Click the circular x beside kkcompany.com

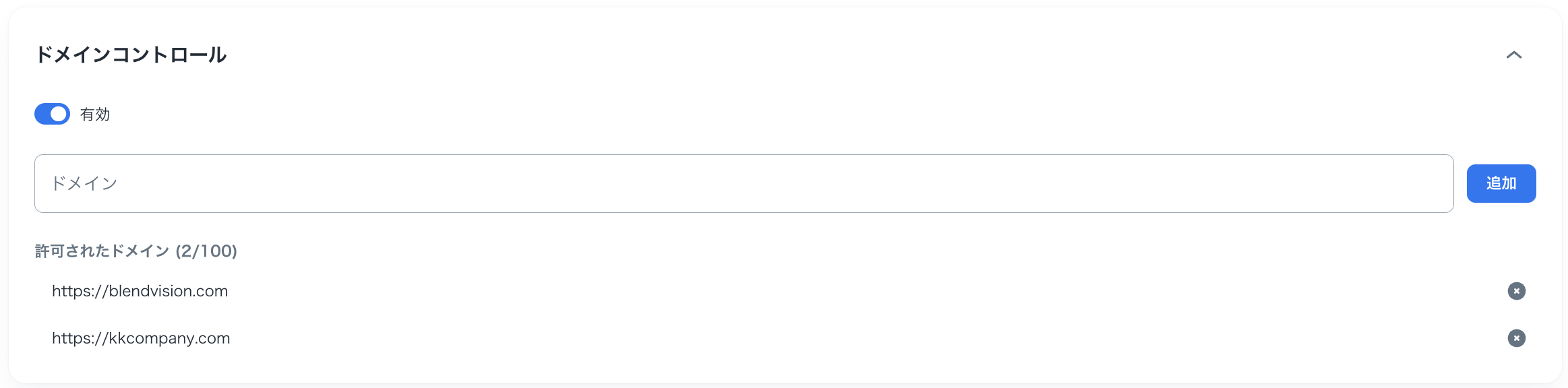coord(1516,338)
